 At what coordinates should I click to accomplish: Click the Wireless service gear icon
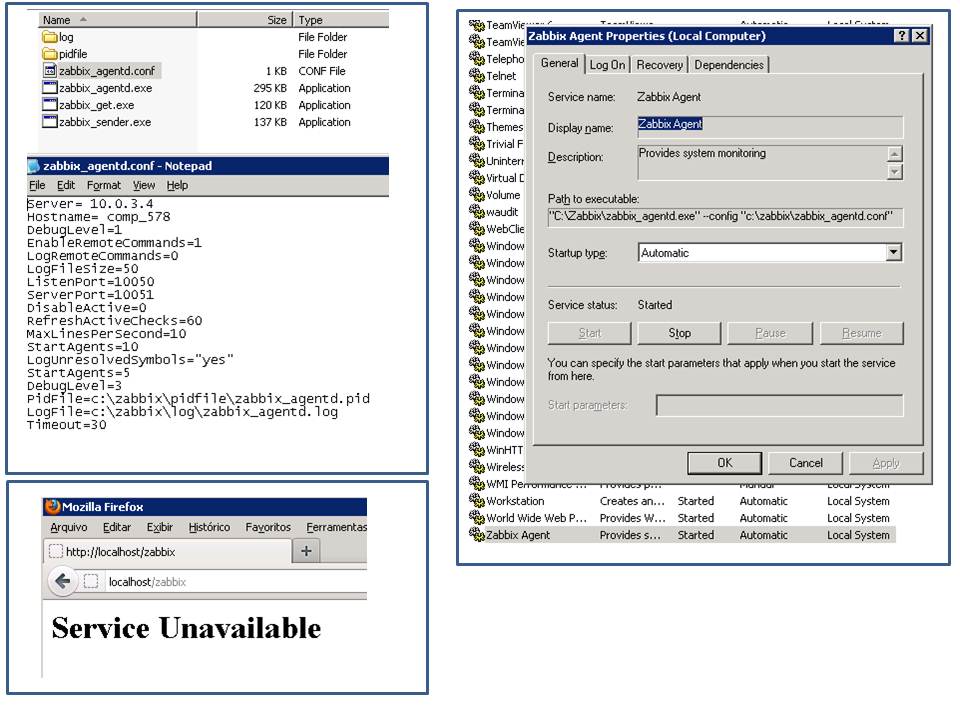[477, 467]
